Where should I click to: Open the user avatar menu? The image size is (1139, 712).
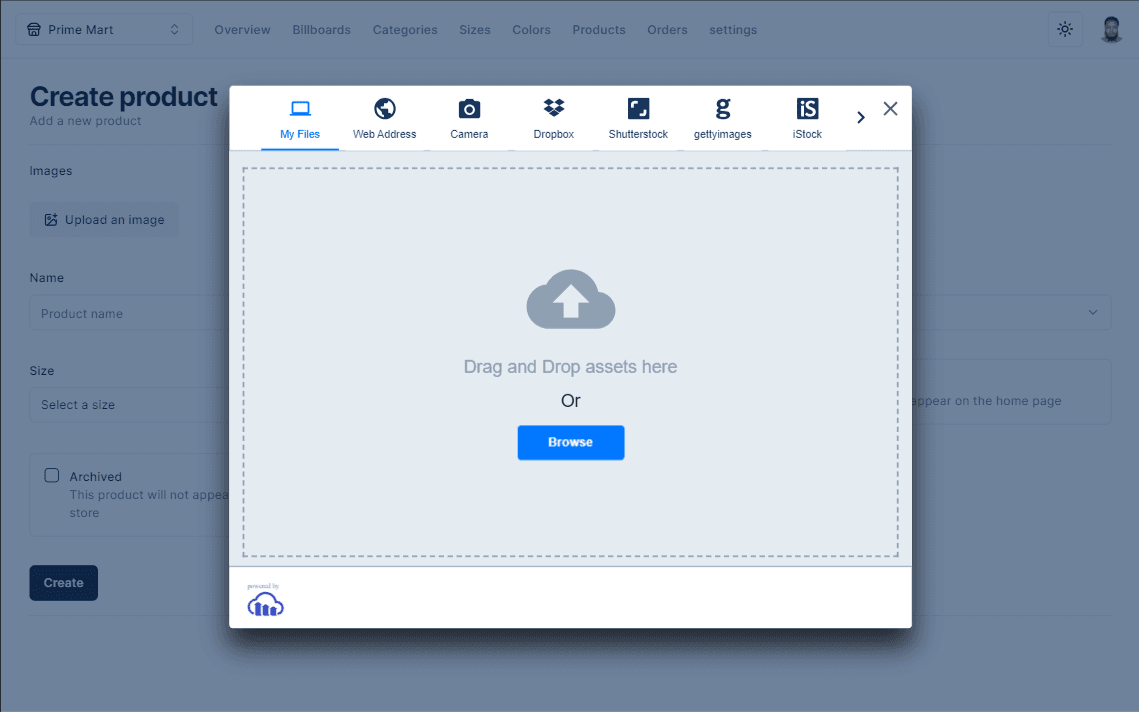(1111, 30)
